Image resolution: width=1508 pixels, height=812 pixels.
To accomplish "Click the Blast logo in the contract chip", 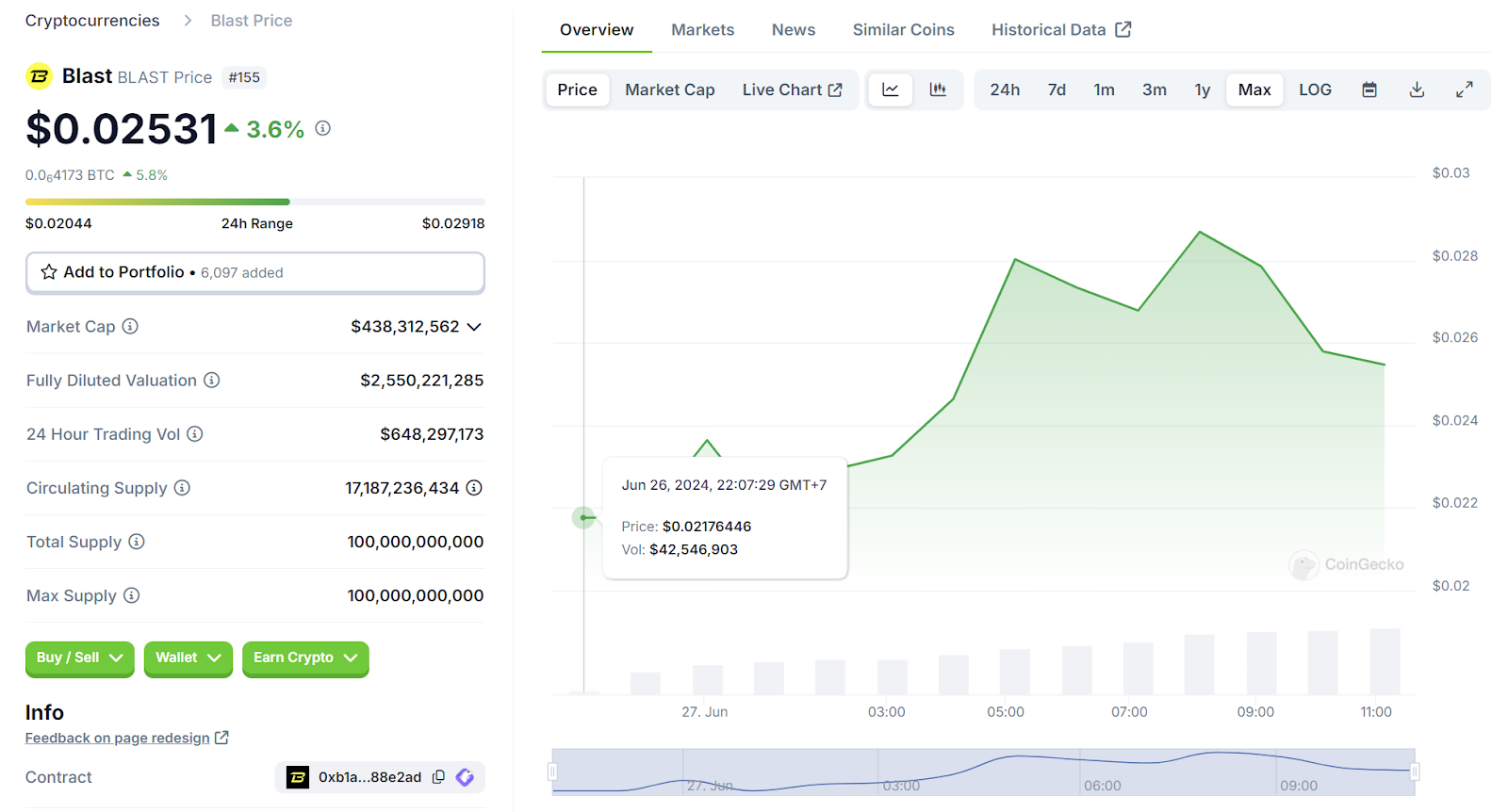I will (x=298, y=777).
